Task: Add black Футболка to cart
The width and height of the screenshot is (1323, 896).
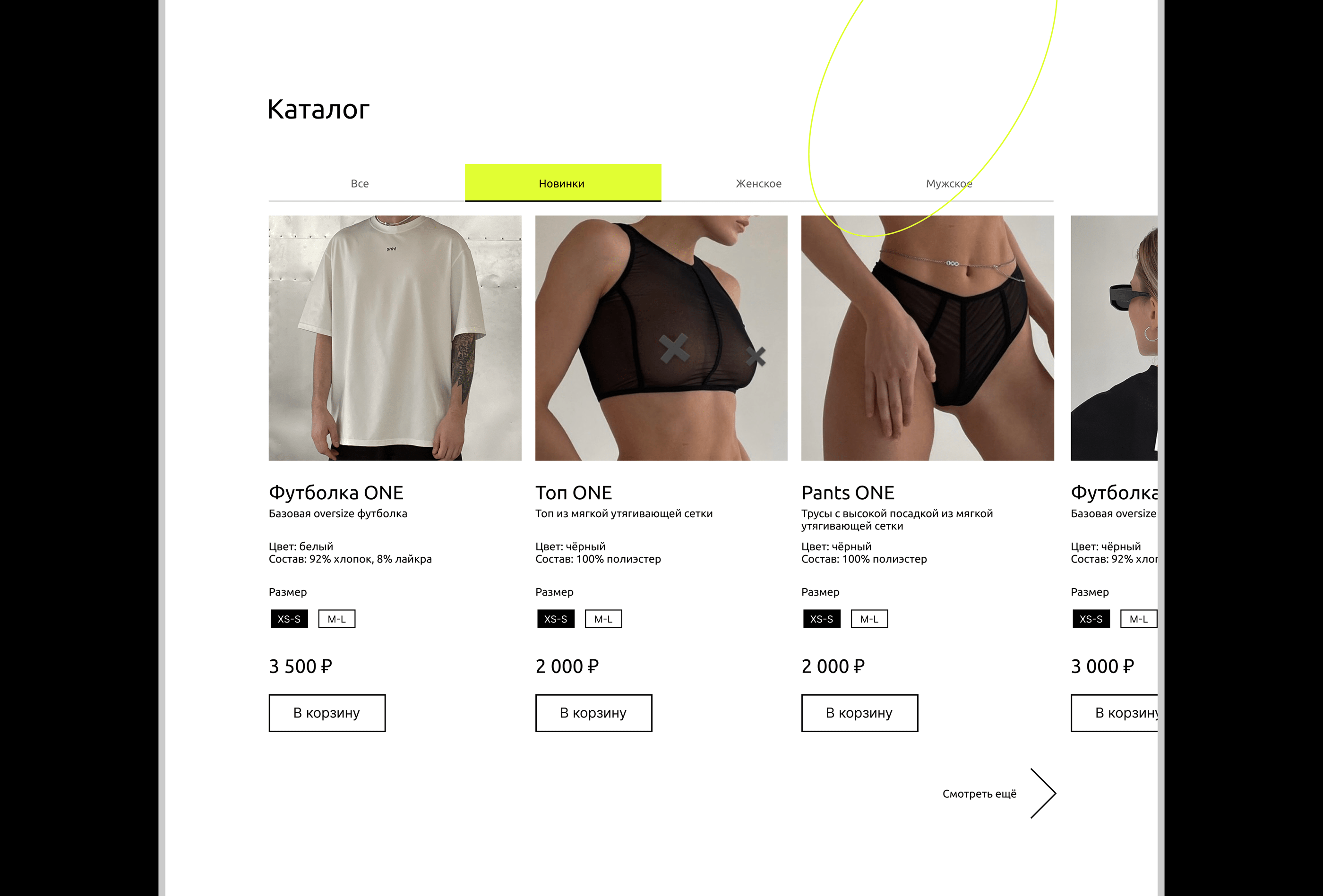Action: point(1115,713)
